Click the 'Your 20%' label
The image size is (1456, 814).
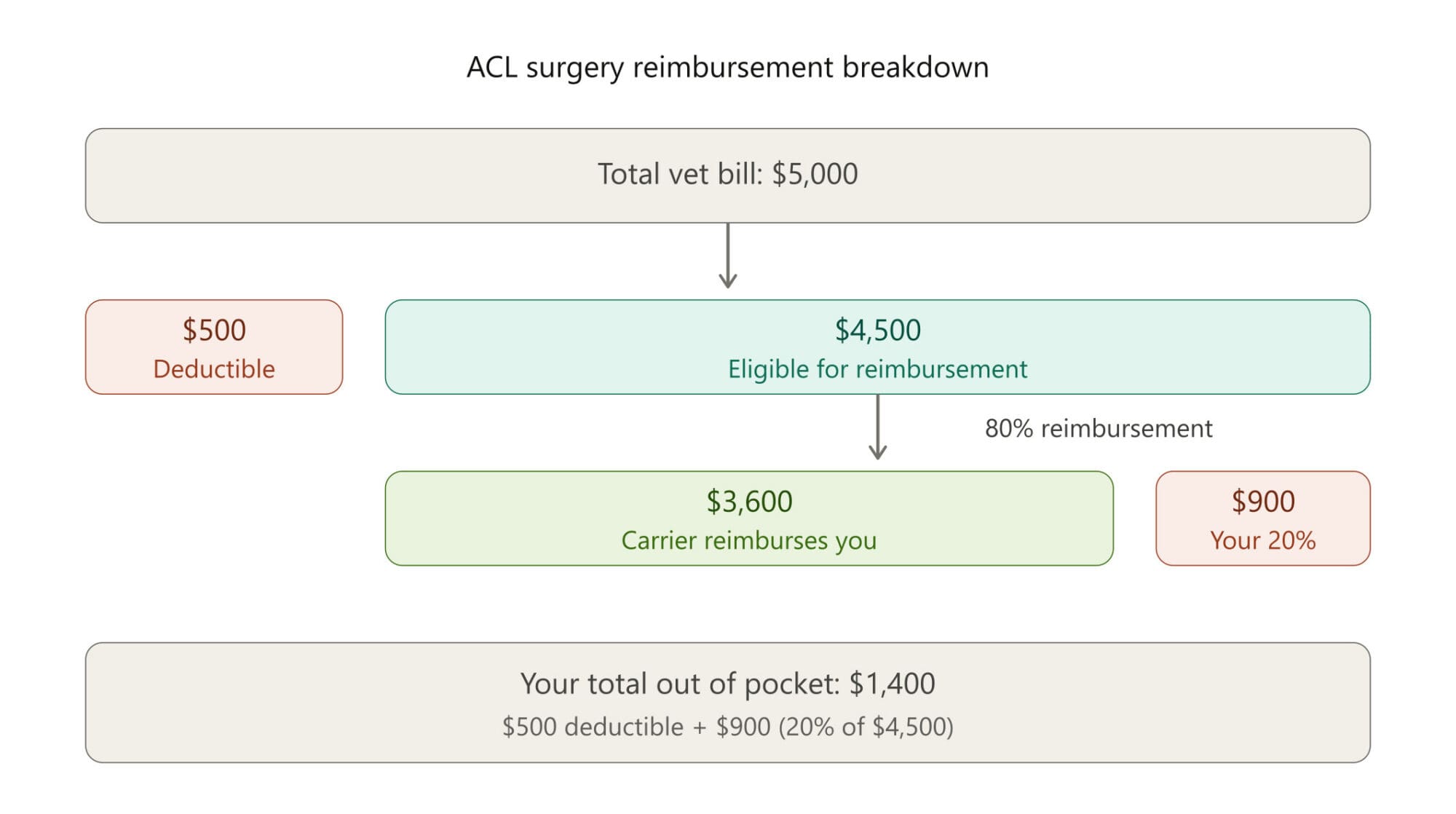1263,540
